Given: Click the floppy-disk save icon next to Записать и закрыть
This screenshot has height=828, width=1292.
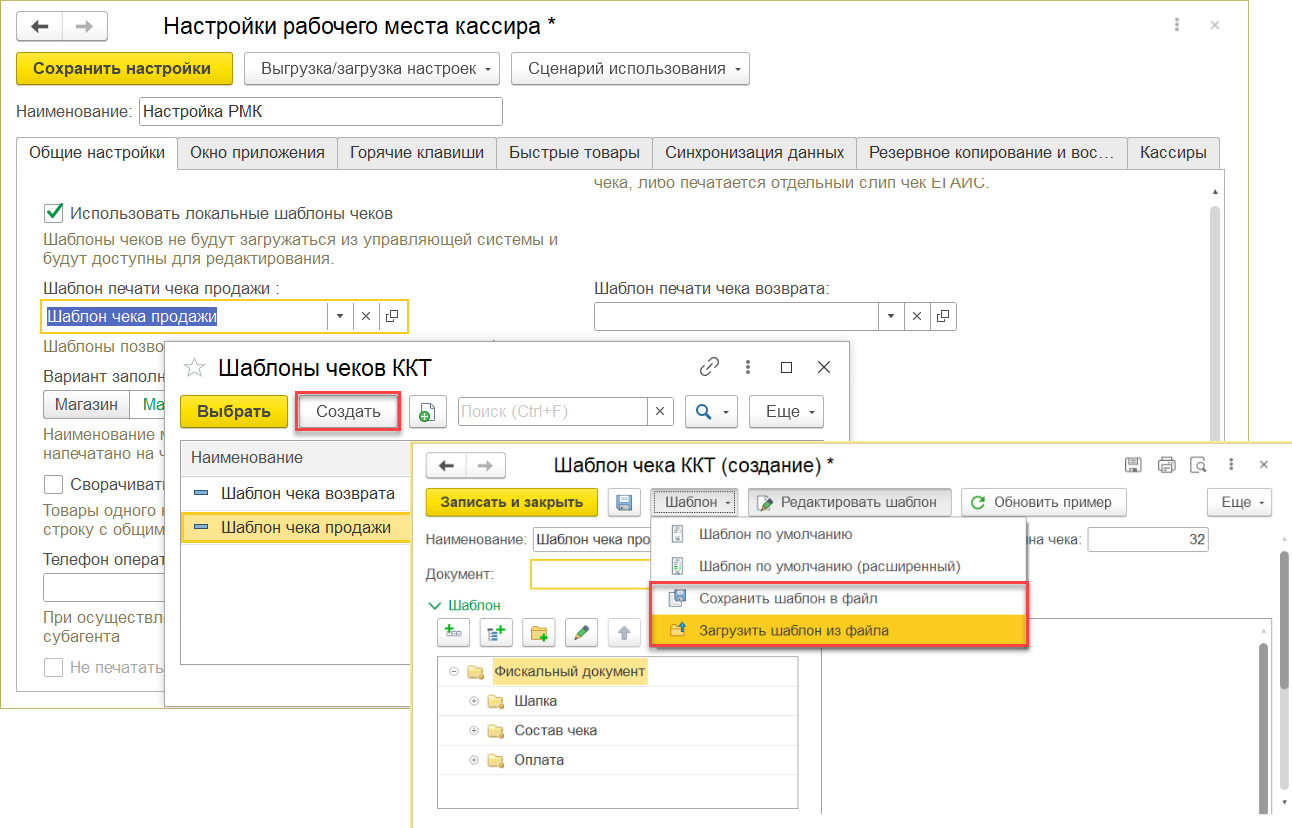Looking at the screenshot, I should click(x=624, y=502).
